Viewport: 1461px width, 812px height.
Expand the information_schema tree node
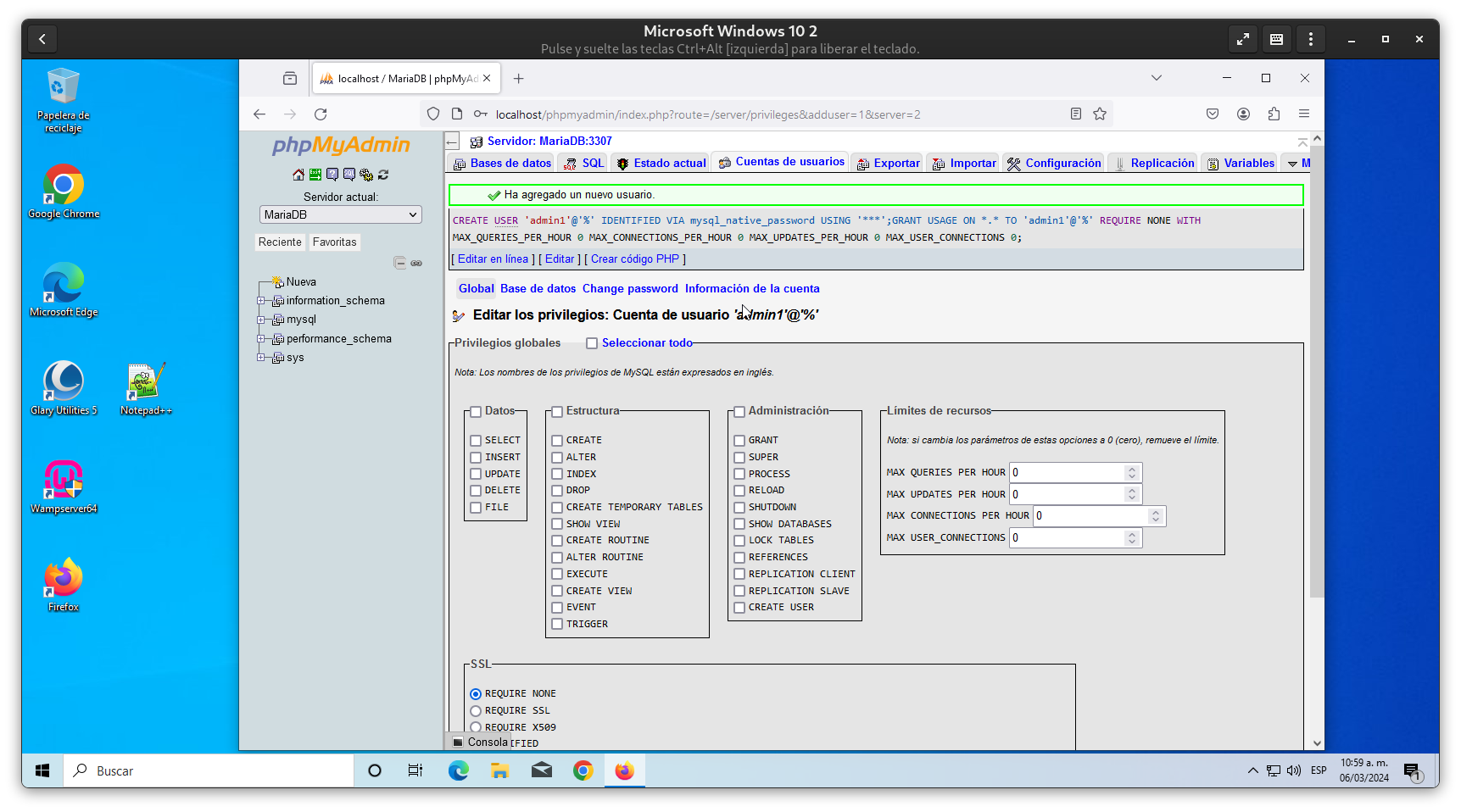click(x=261, y=301)
